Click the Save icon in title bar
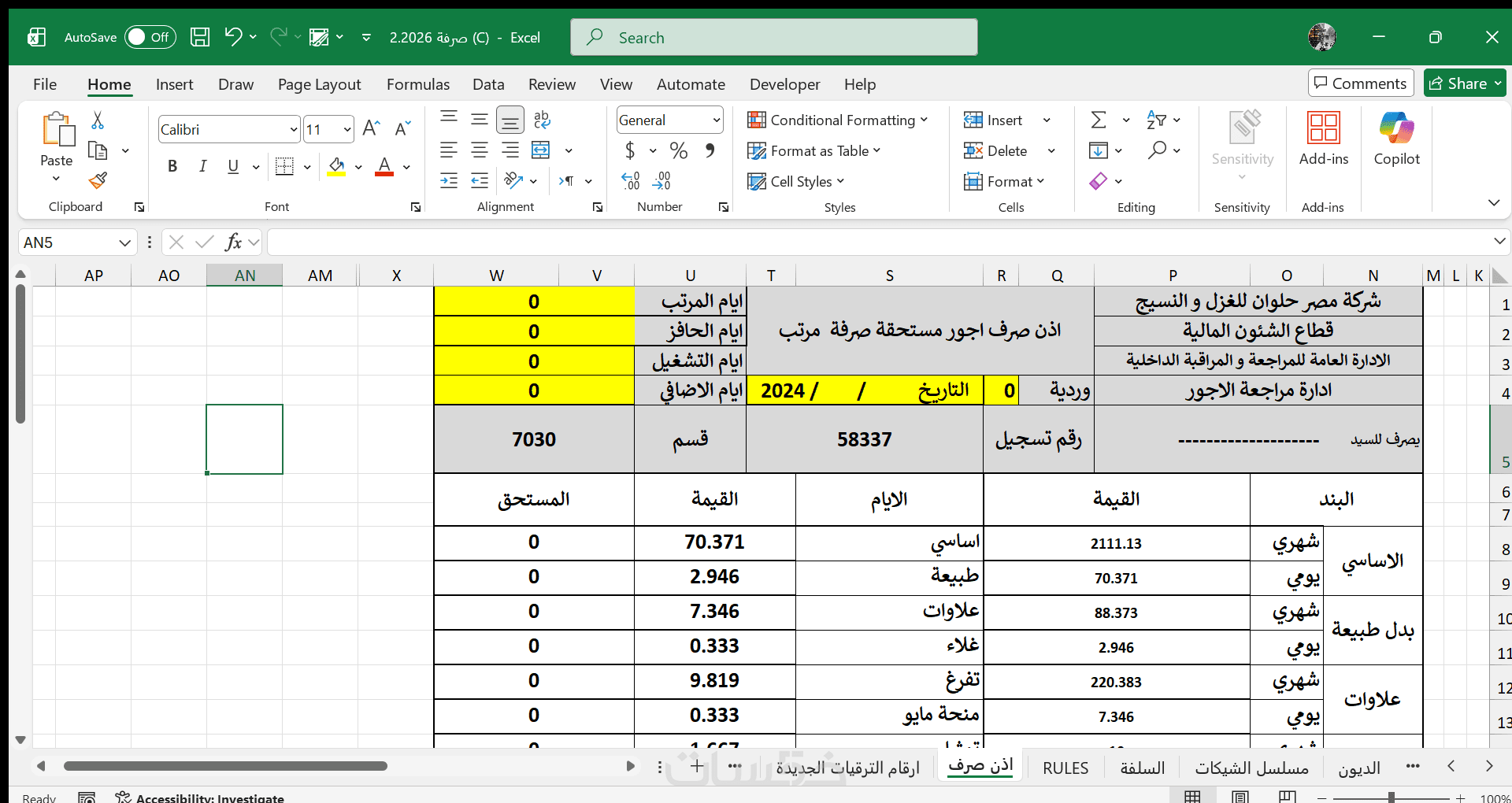This screenshot has width=1512, height=803. pyautogui.click(x=200, y=37)
